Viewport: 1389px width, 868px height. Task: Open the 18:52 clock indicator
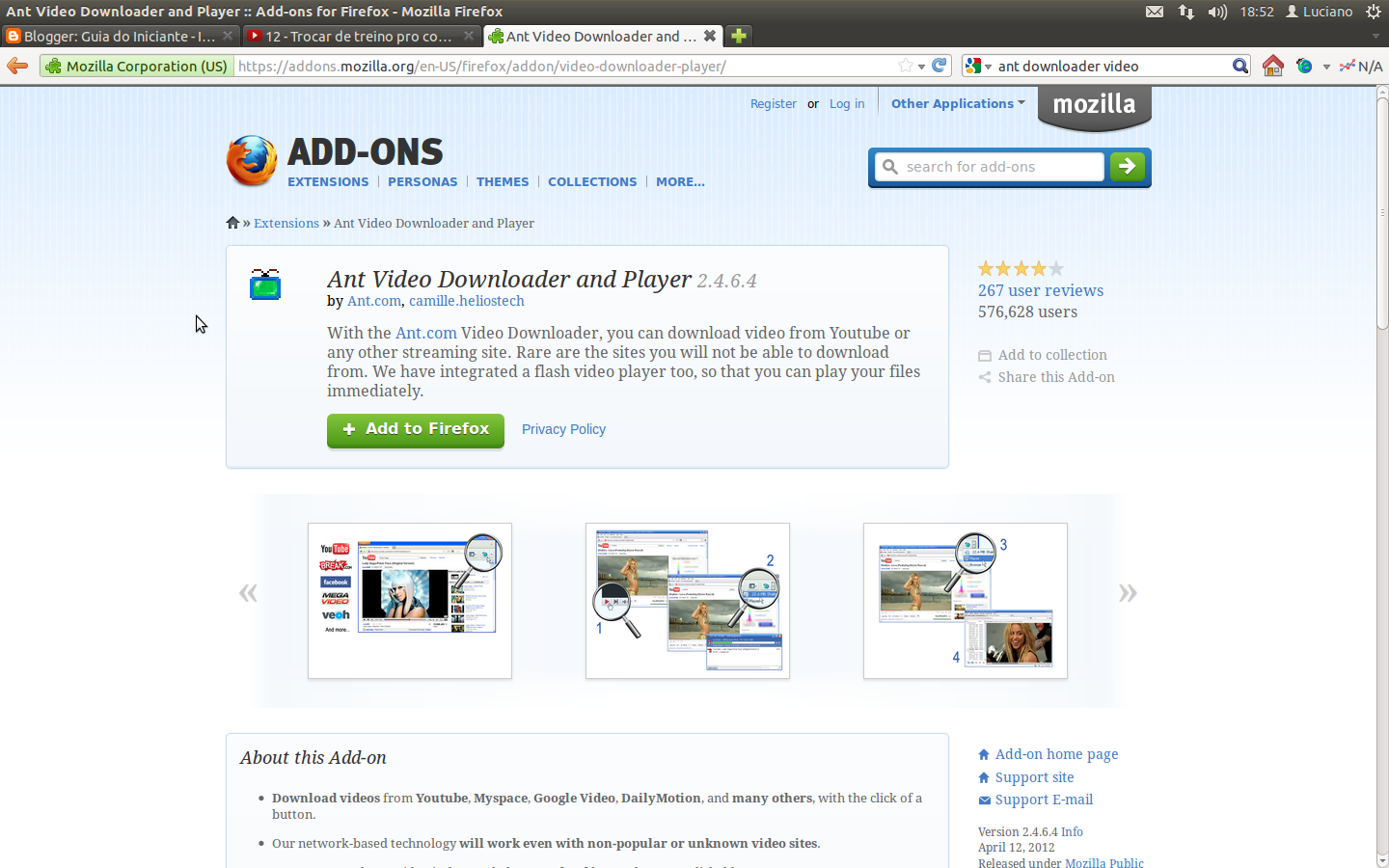[1257, 12]
